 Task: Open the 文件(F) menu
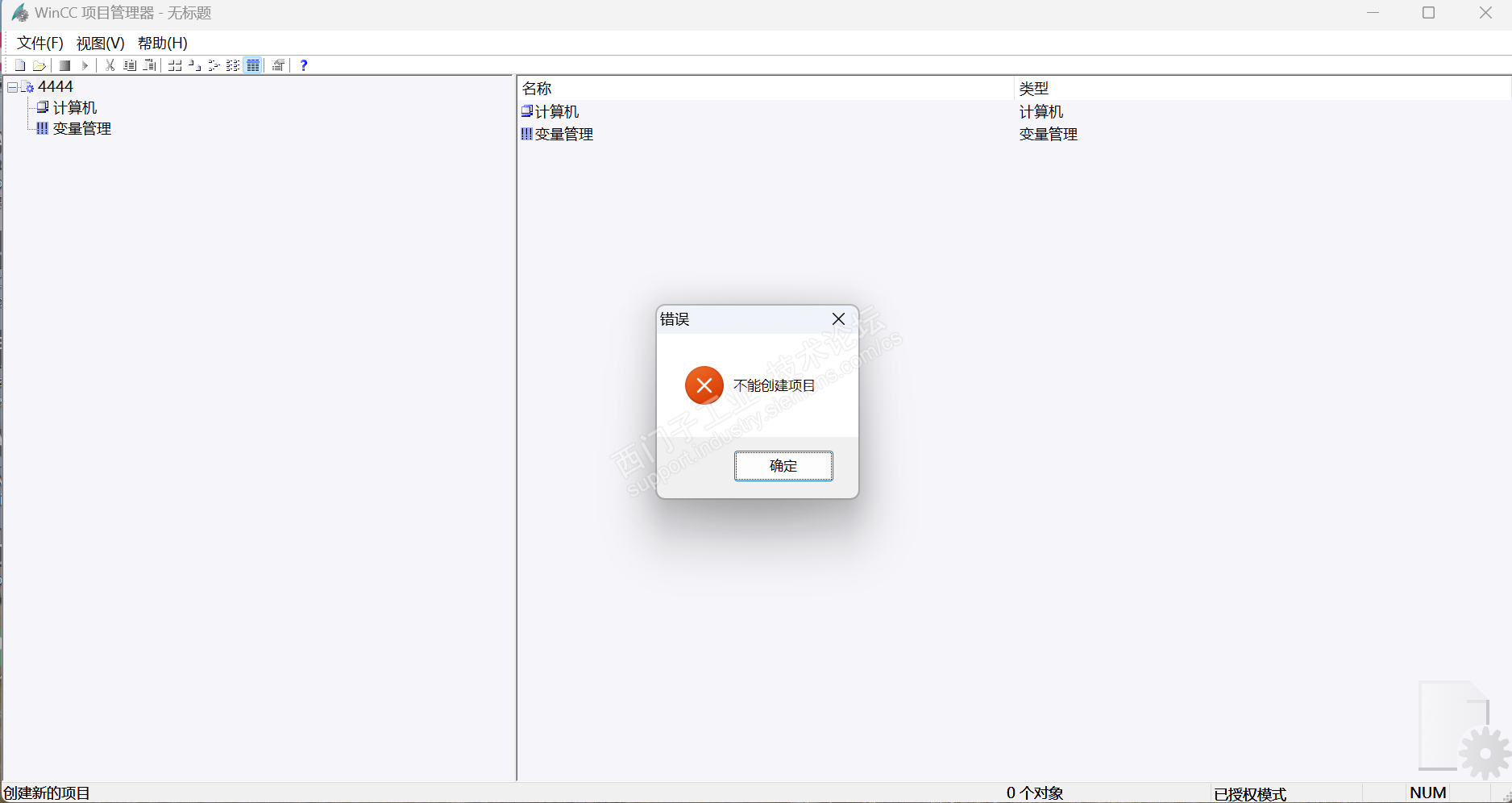40,43
